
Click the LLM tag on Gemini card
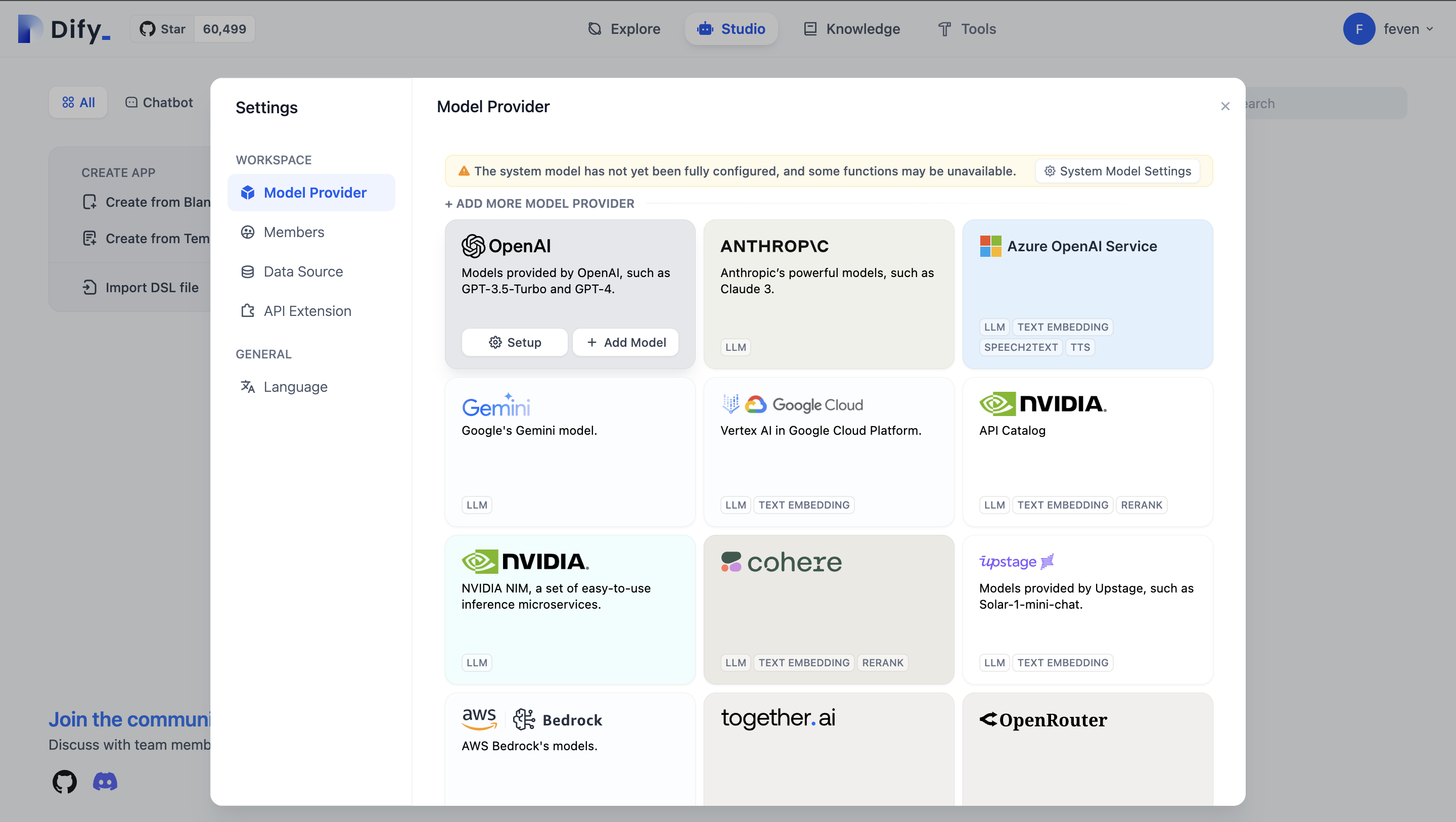[x=476, y=505]
